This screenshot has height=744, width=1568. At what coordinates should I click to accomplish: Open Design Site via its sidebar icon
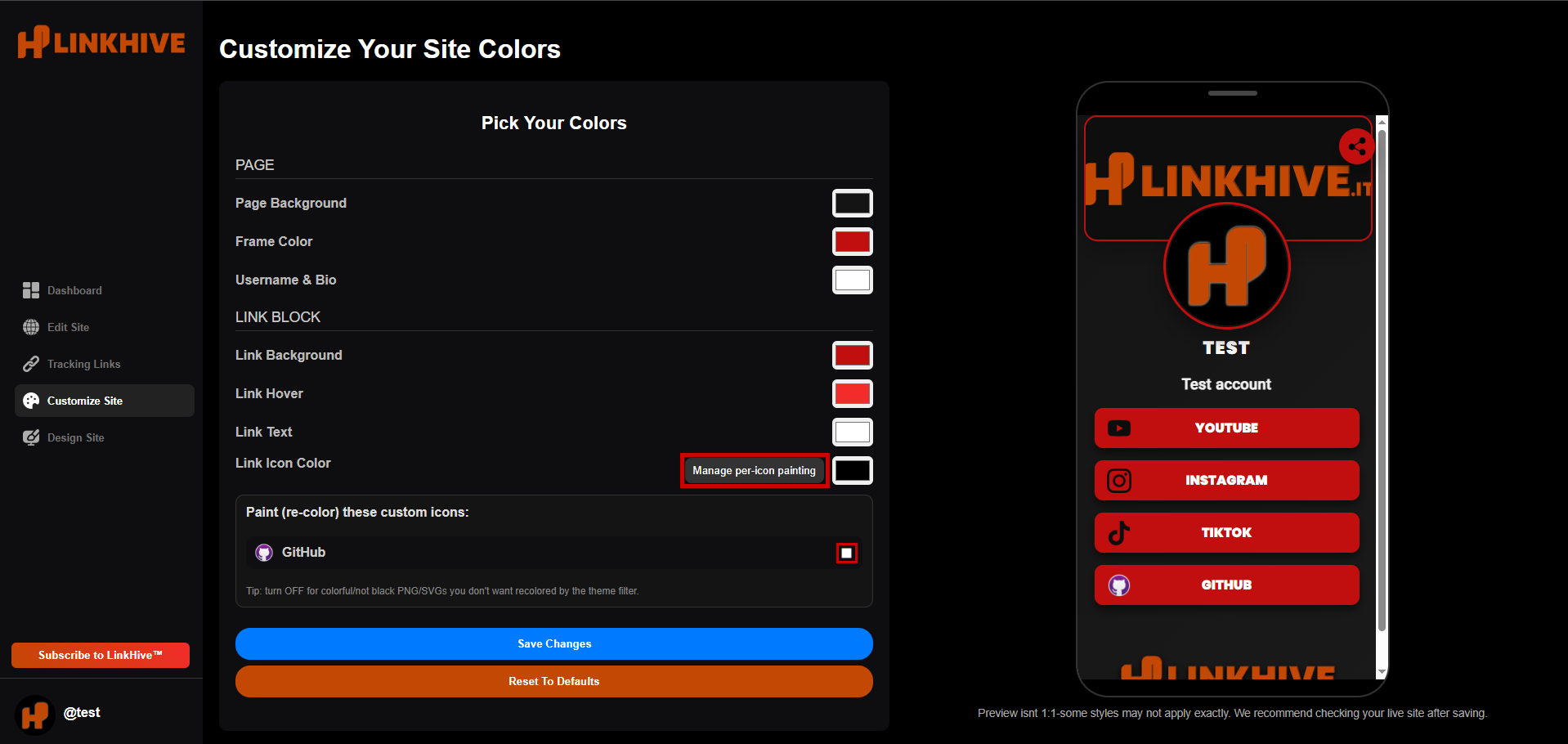click(x=30, y=437)
